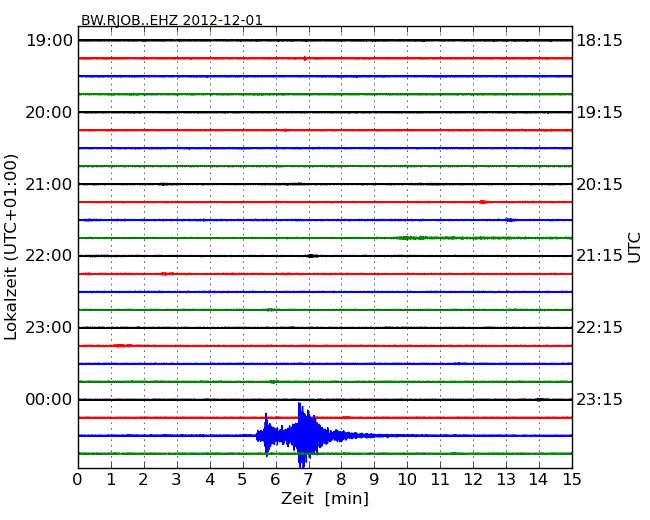Click the red blip near minute 1 after 23:00

pos(123,345)
